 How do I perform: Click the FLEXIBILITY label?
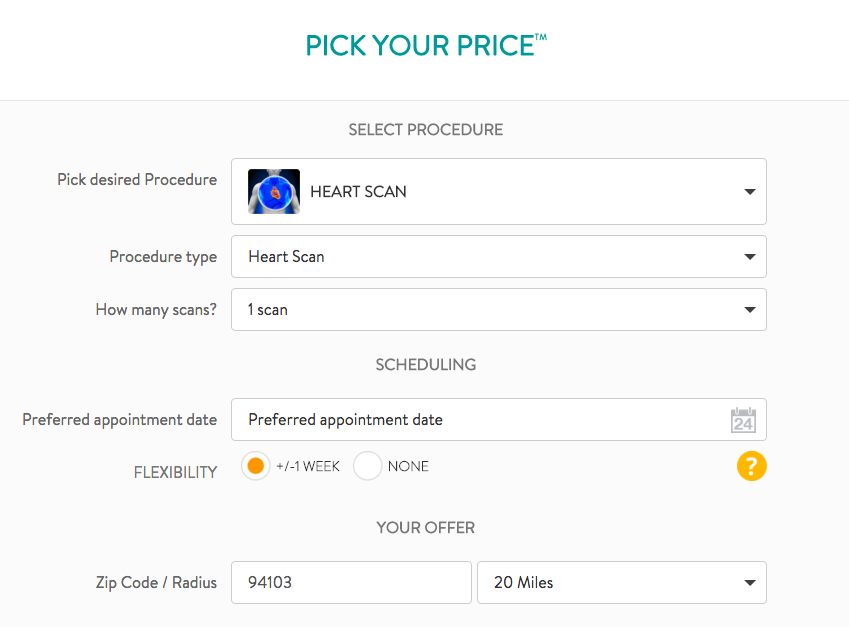[x=175, y=473]
